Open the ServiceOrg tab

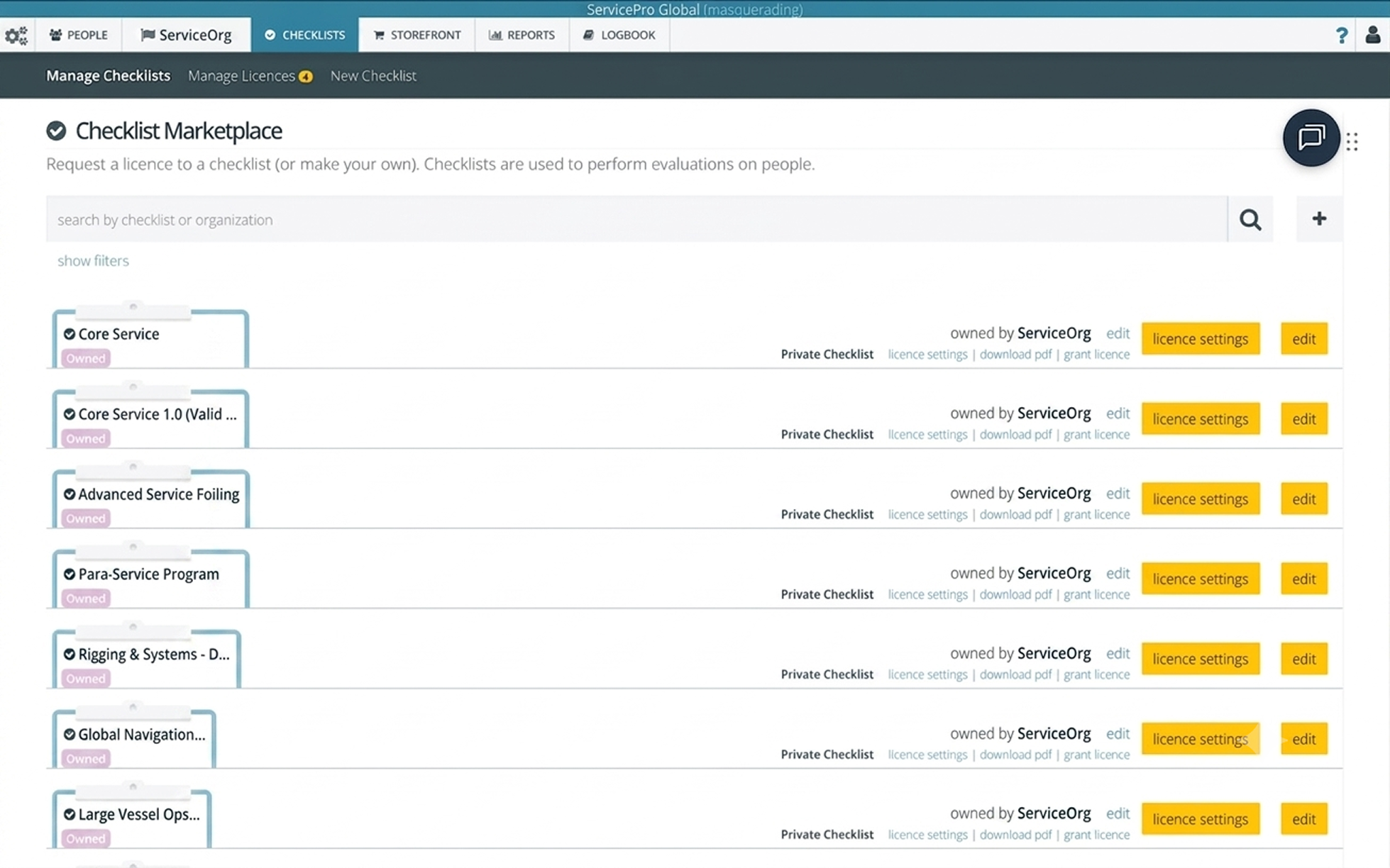tap(186, 35)
